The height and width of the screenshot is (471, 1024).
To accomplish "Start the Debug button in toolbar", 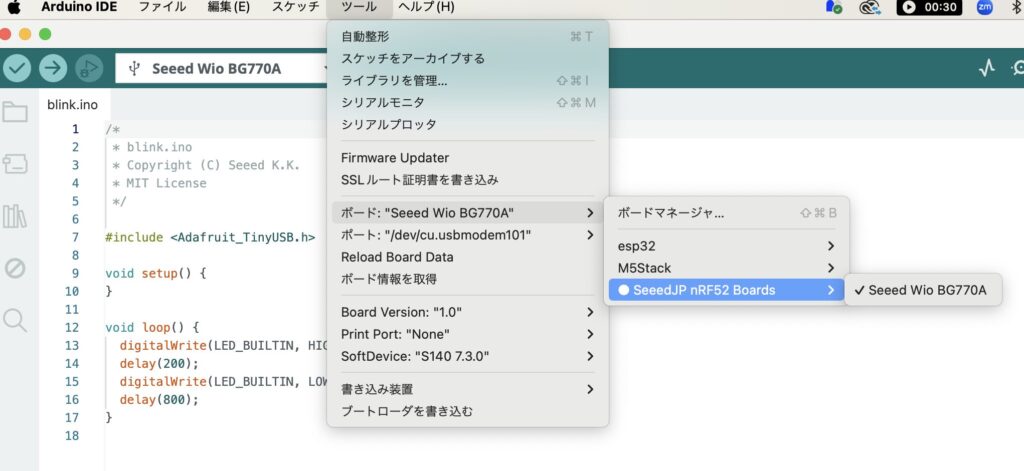I will click(89, 68).
